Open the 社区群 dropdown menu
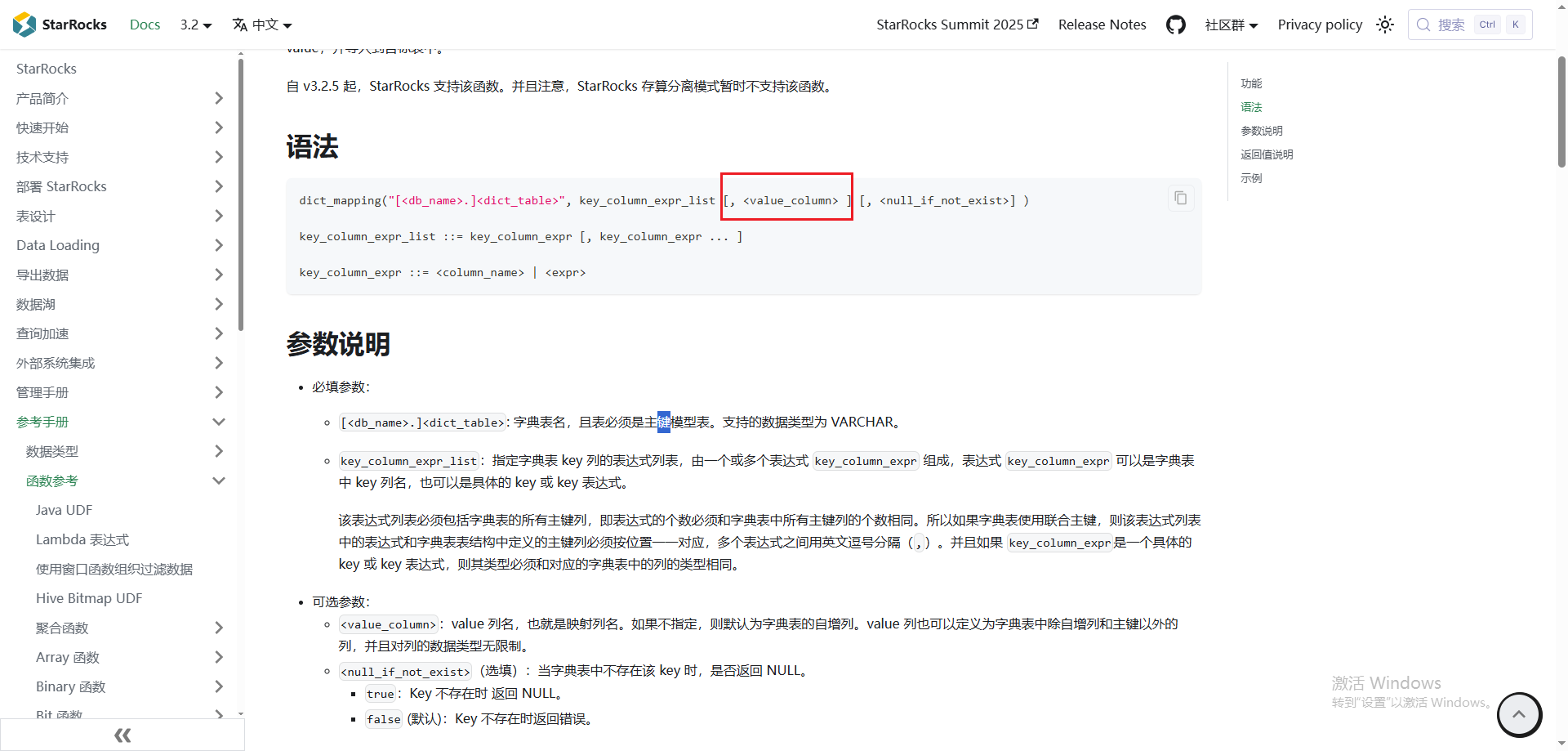The width and height of the screenshot is (1568, 751). click(1231, 25)
